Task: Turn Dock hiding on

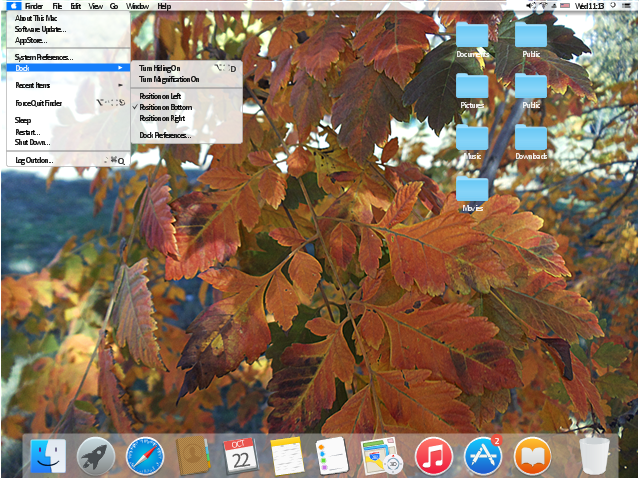Action: [x=160, y=68]
